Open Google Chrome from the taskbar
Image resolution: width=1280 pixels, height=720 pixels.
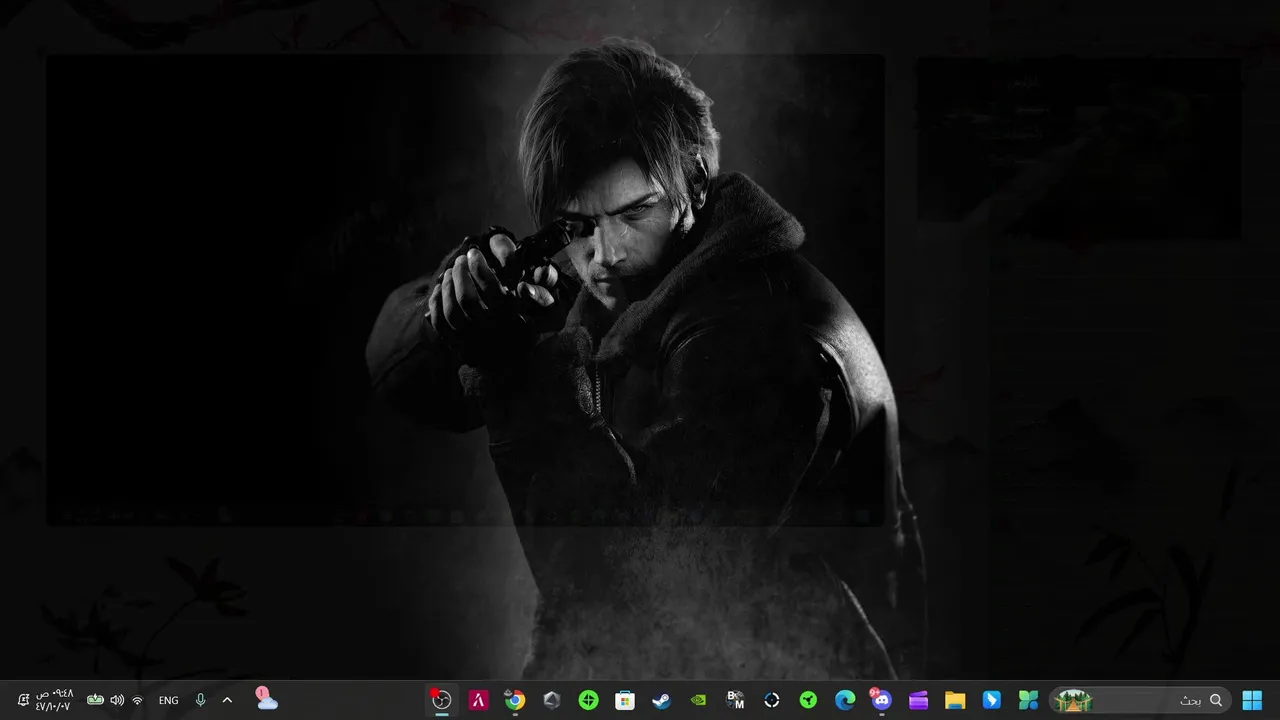(x=515, y=700)
